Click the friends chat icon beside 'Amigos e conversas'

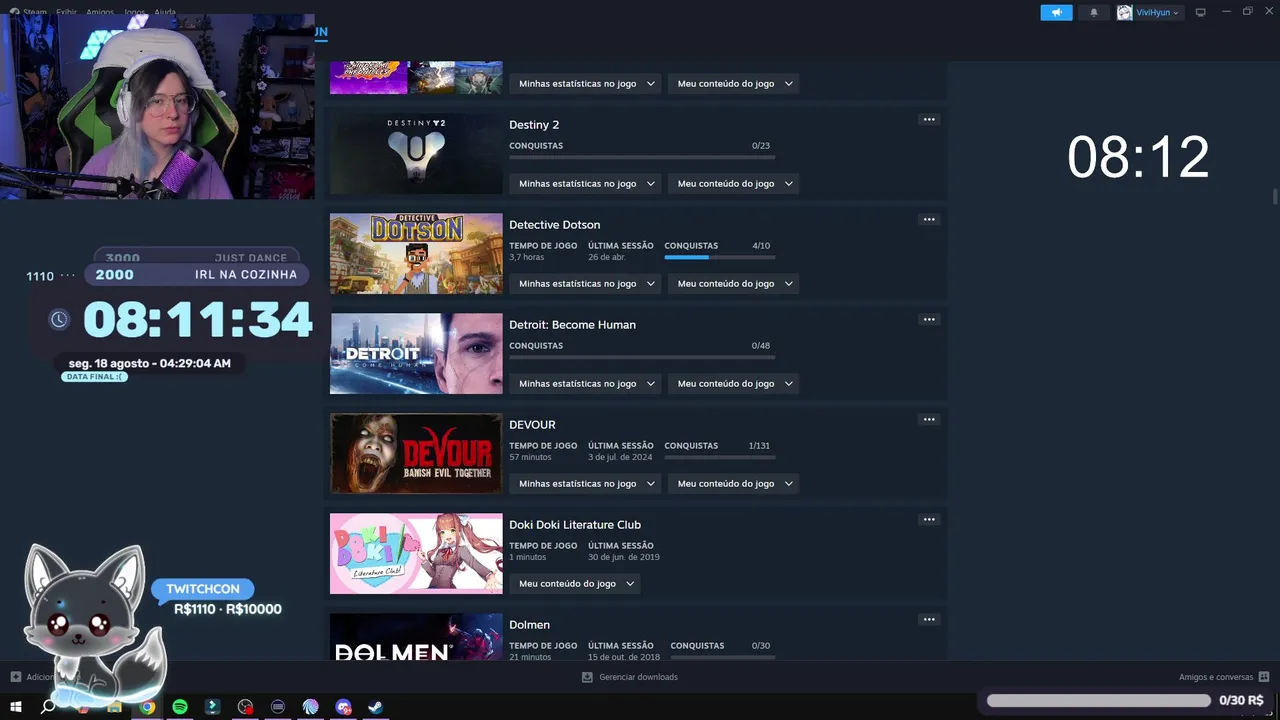point(1264,677)
